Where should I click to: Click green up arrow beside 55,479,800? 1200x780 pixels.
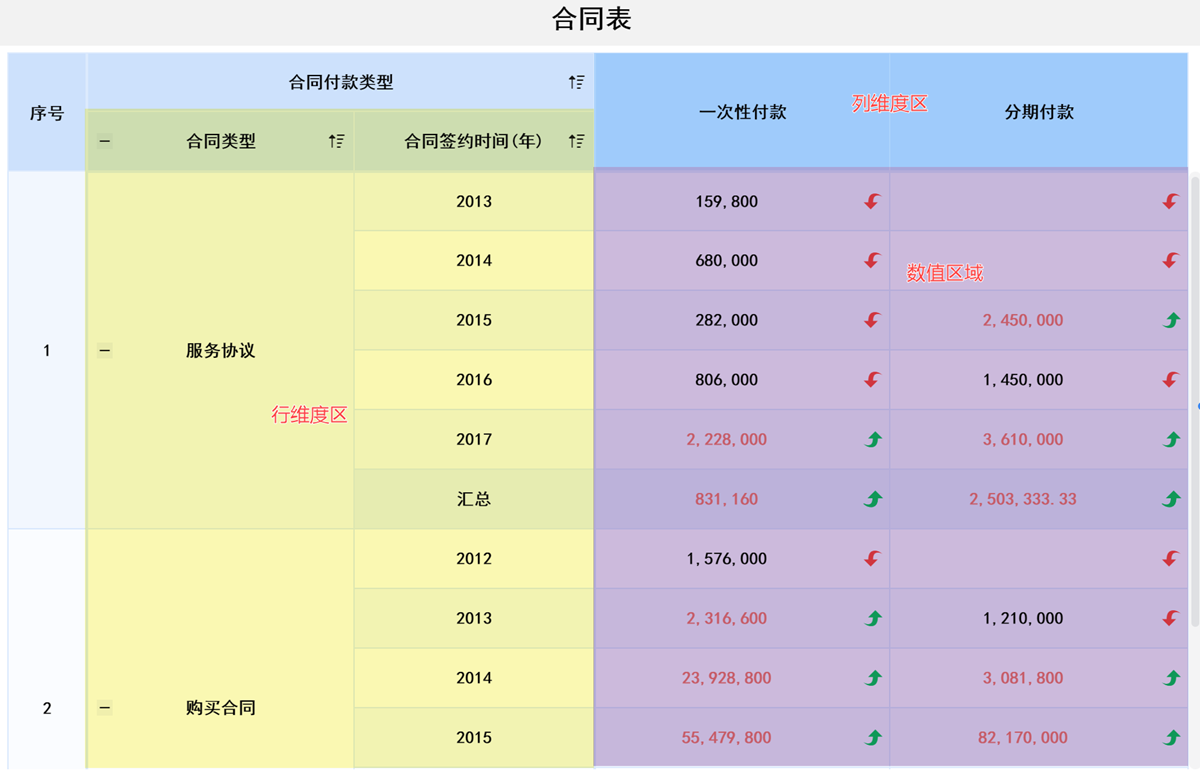coord(872,737)
